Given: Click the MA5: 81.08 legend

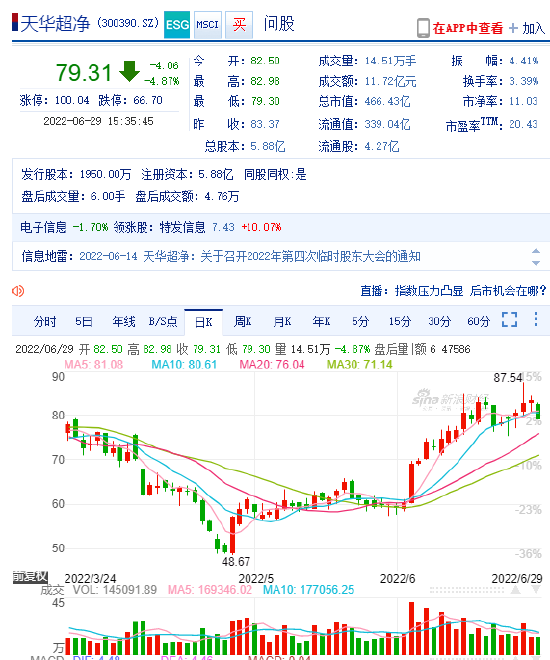Looking at the screenshot, I should point(93,365).
